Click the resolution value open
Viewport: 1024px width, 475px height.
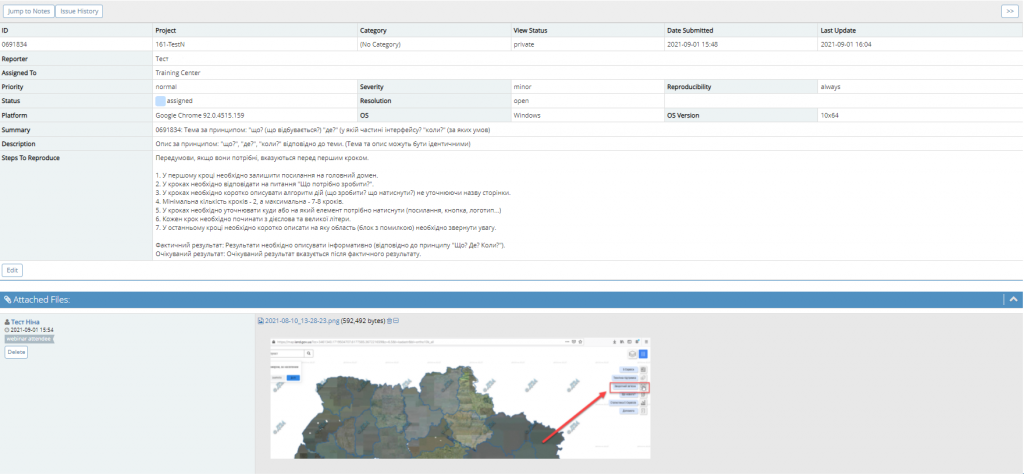(521, 101)
